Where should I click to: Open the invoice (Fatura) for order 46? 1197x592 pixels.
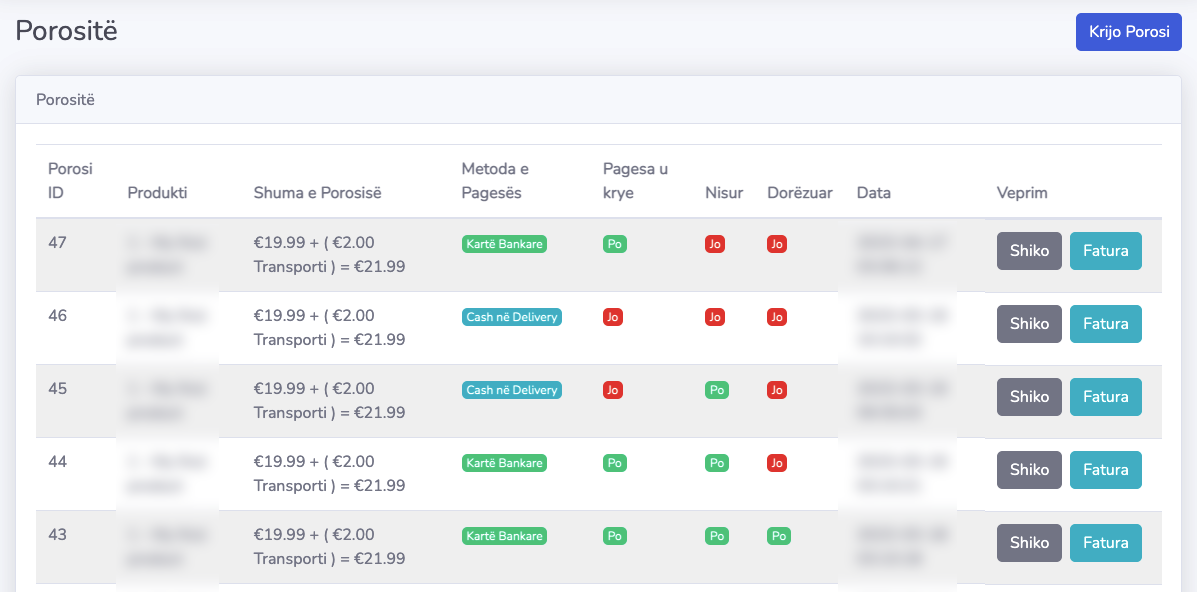(1105, 324)
